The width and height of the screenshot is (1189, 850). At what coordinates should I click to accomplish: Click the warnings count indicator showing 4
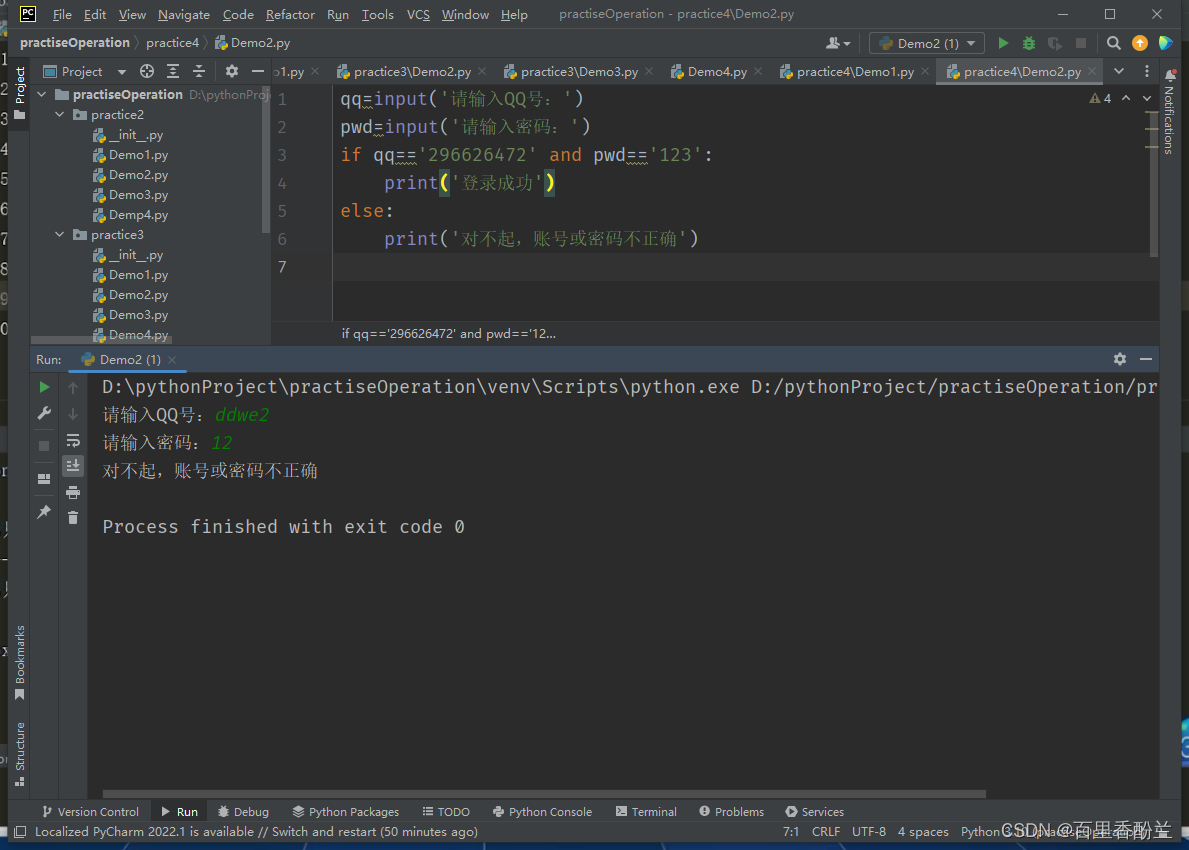point(1100,99)
